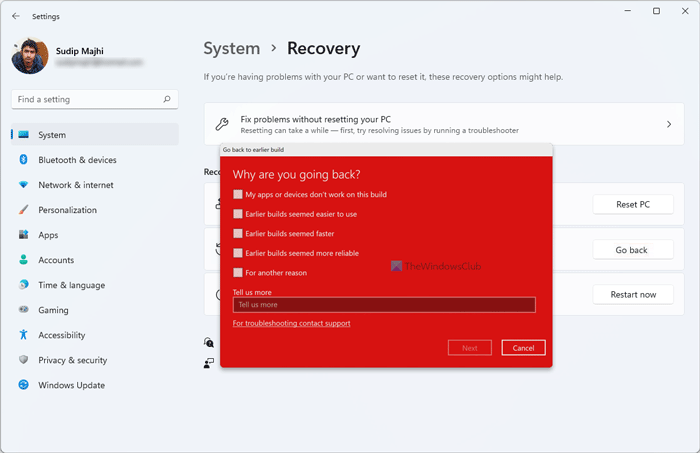Click the Personalization paintbrush icon
Viewport: 700px width, 453px height.
(24, 209)
